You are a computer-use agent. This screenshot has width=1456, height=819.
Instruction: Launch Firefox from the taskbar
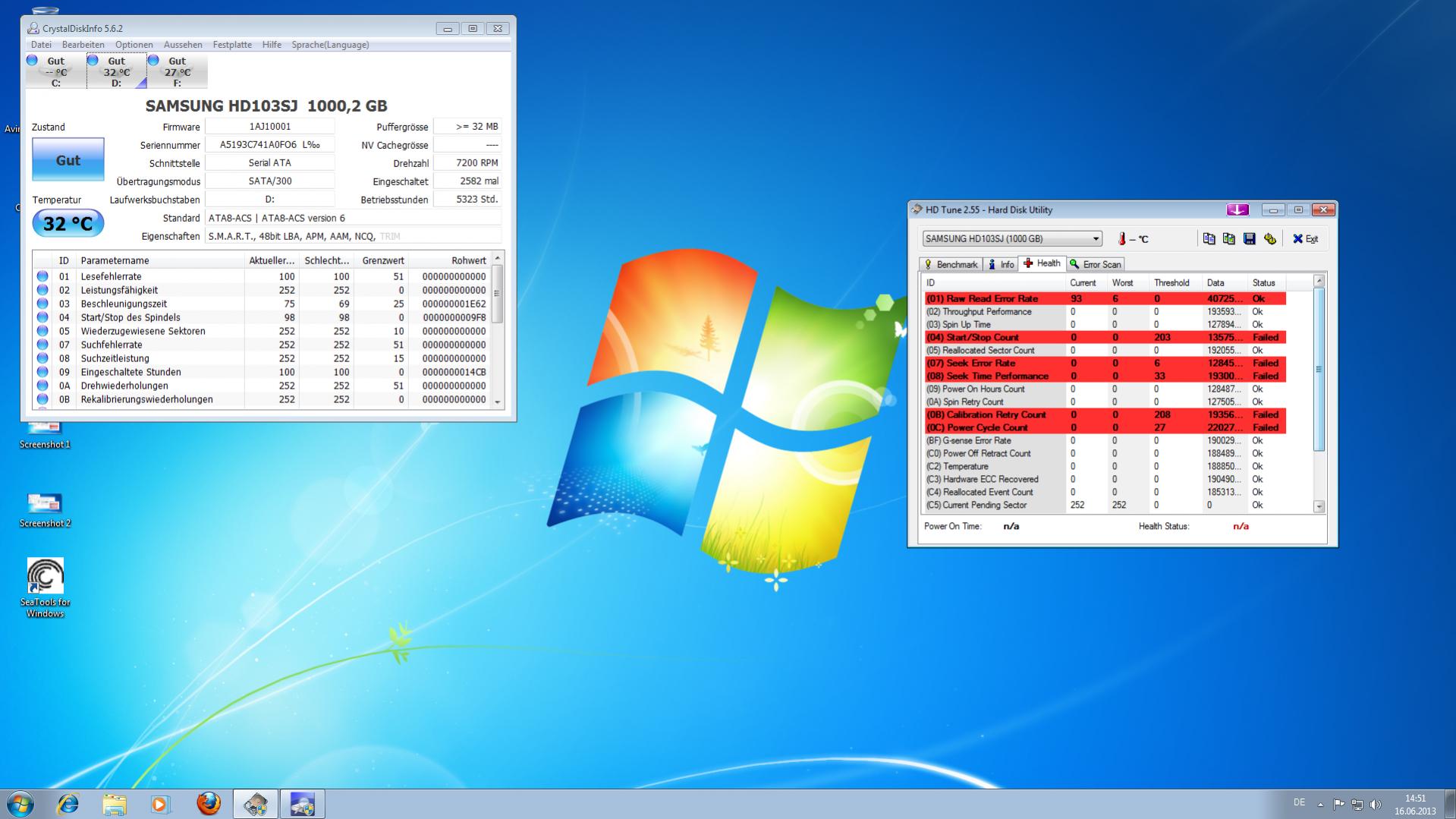[208, 804]
